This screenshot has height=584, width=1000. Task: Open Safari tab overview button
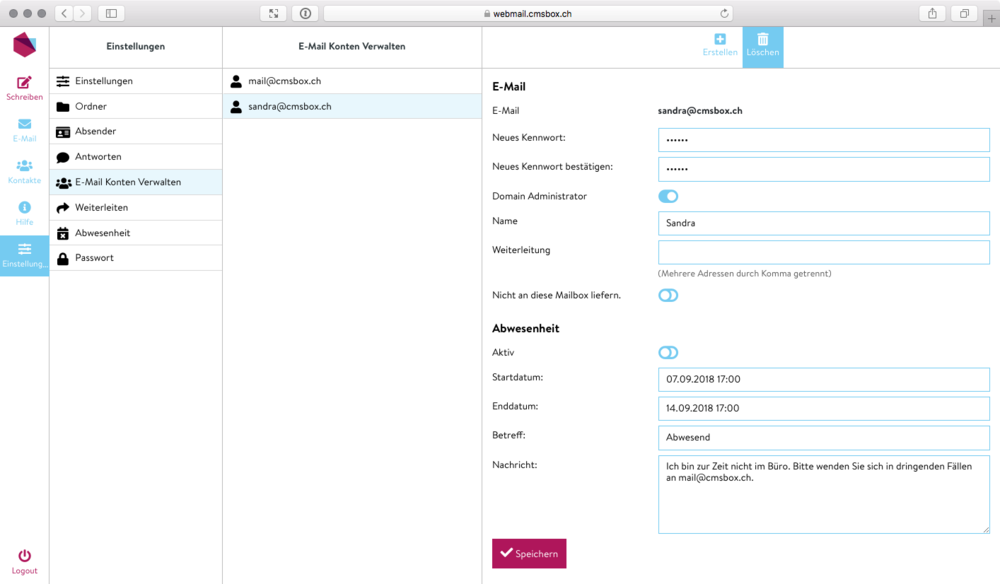pos(964,13)
